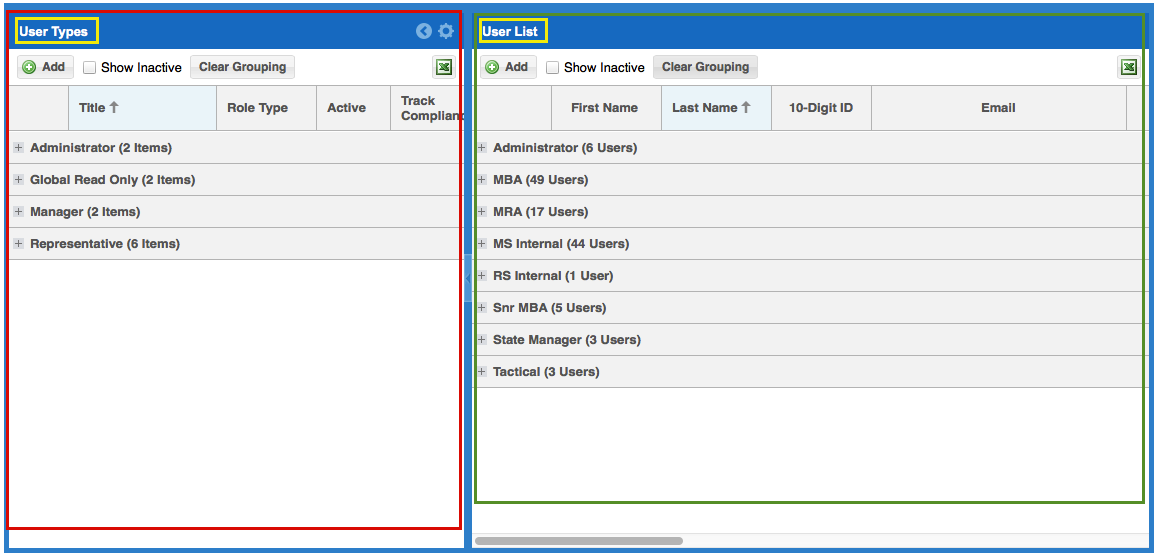The height and width of the screenshot is (553, 1155).
Task: Expand the Administrator (2 Items) group
Action: coord(19,148)
